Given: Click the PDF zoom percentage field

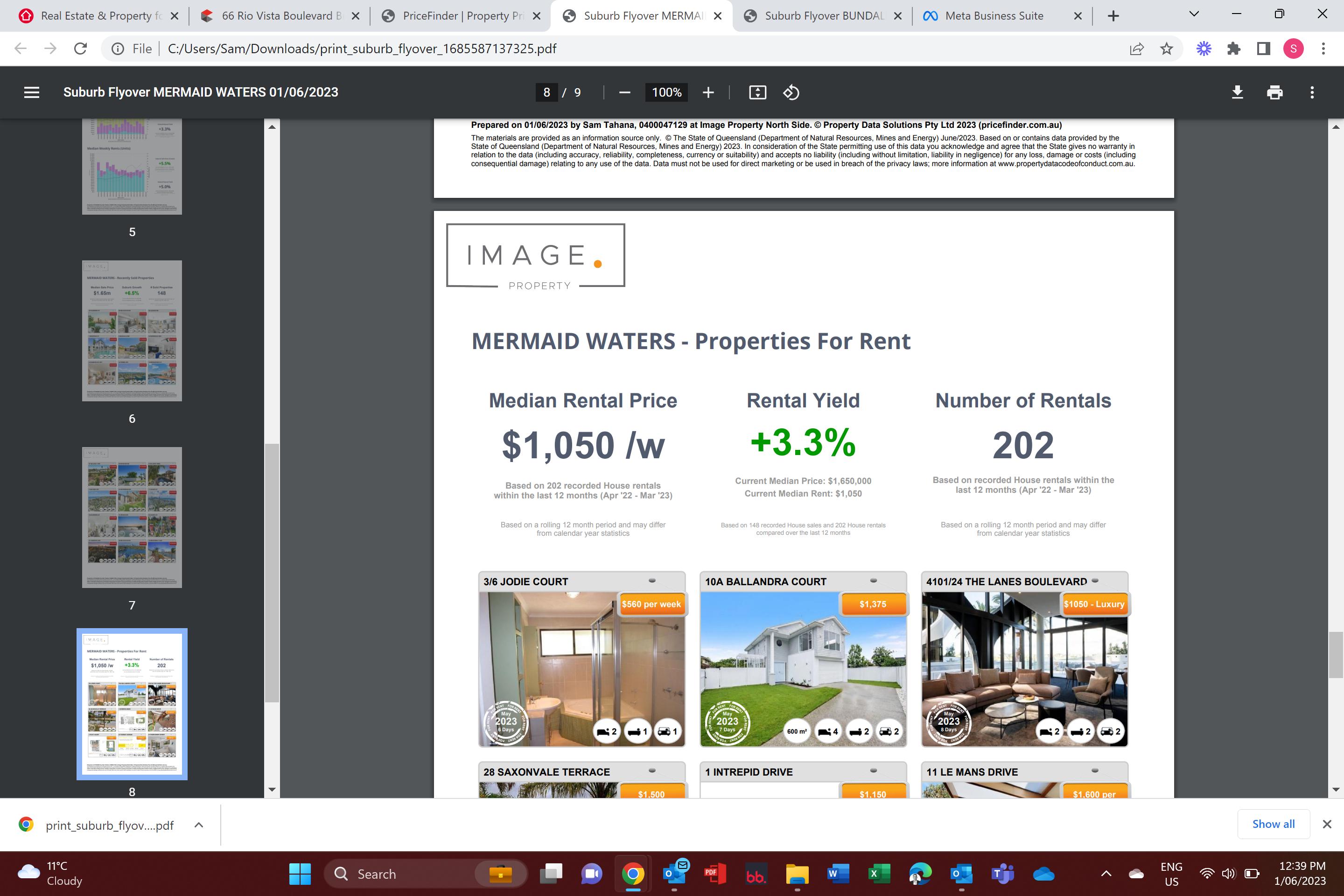Looking at the screenshot, I should (666, 92).
